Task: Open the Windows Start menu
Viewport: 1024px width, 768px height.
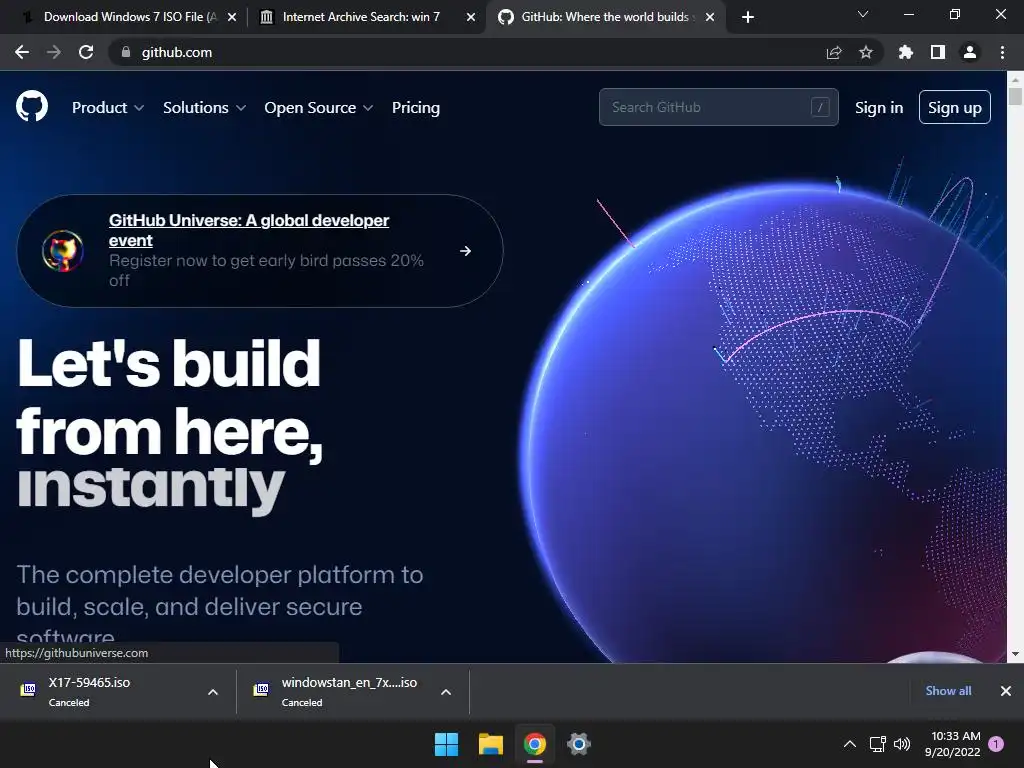Action: tap(447, 744)
